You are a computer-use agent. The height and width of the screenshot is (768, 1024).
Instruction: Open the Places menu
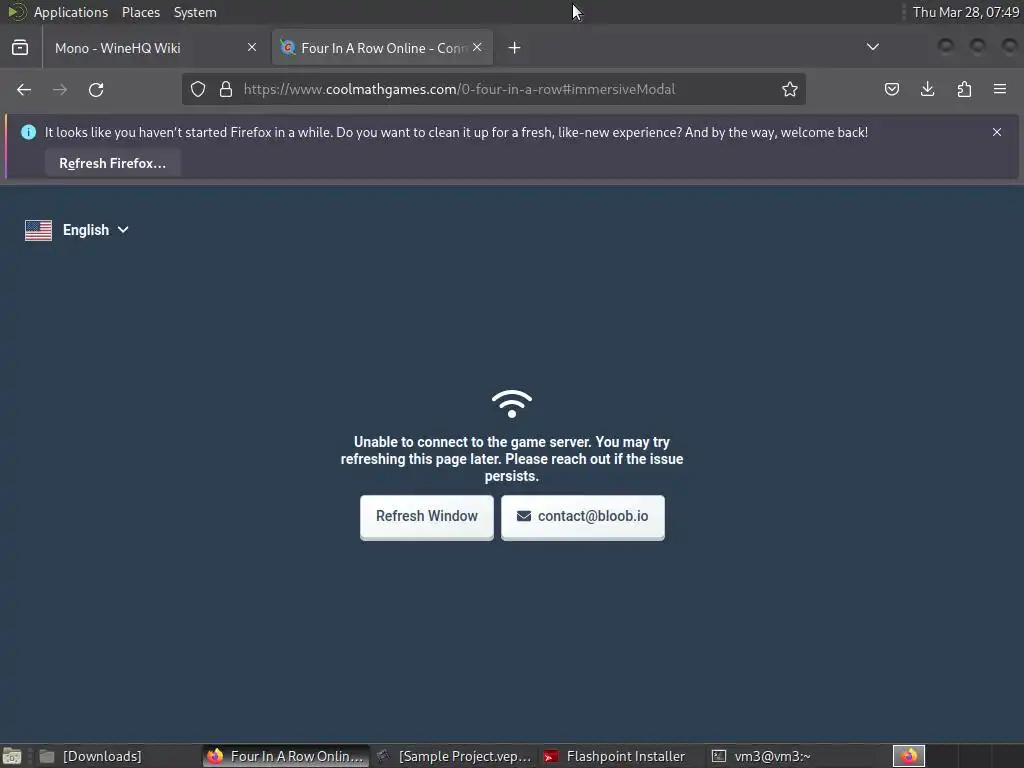140,12
